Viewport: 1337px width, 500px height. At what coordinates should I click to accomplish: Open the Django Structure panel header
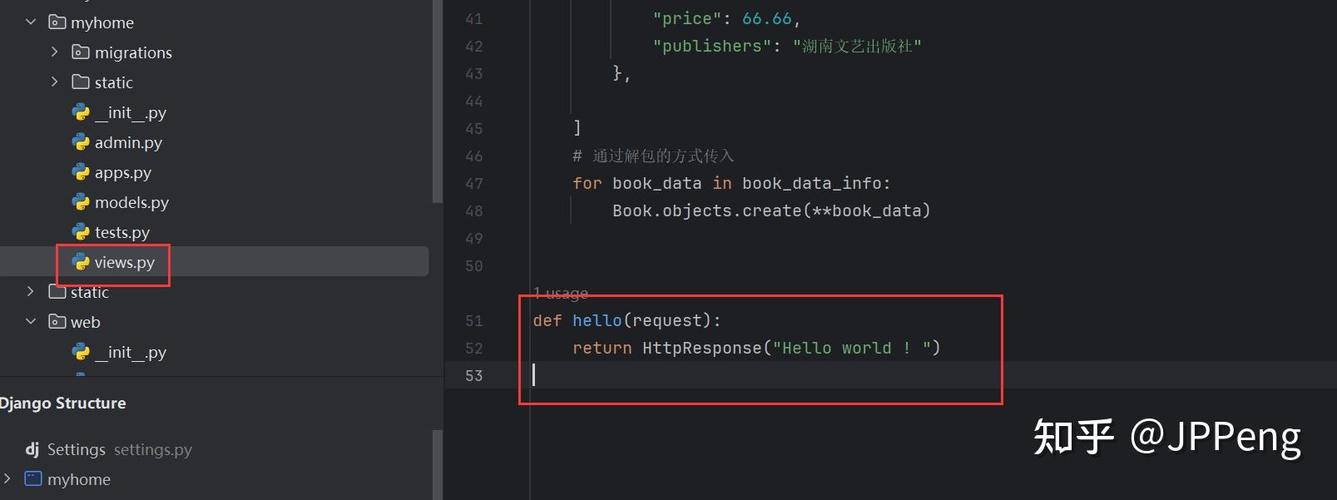tap(62, 403)
